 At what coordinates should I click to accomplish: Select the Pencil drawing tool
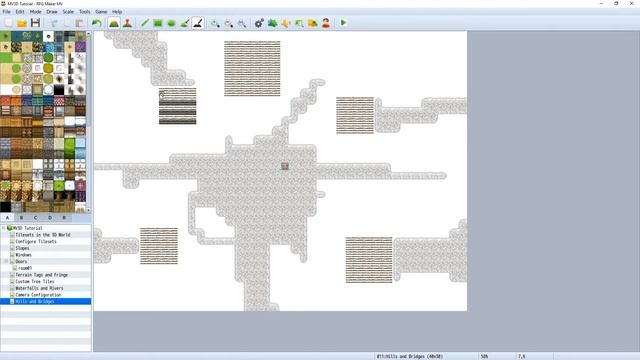(x=144, y=23)
